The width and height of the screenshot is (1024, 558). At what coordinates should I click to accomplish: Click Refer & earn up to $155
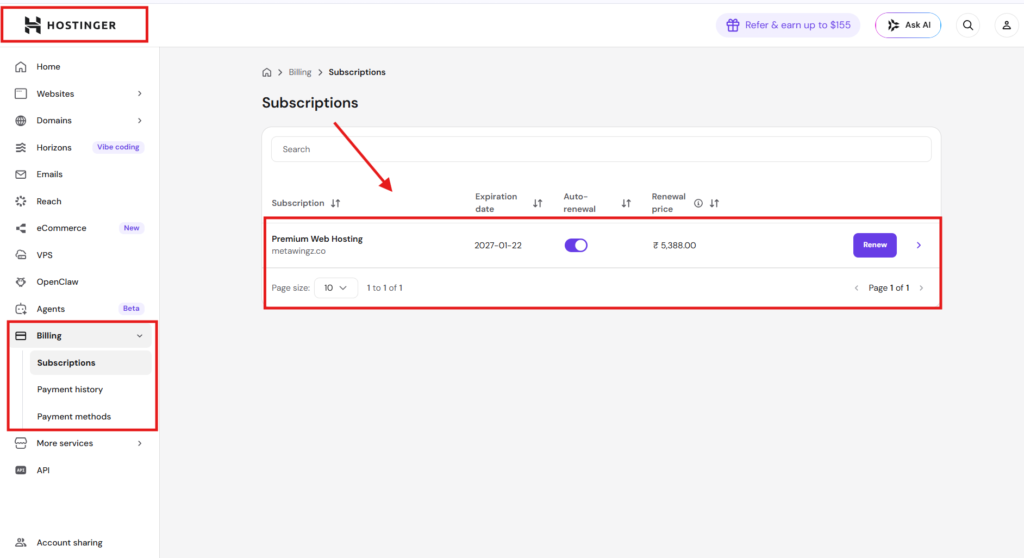point(788,25)
